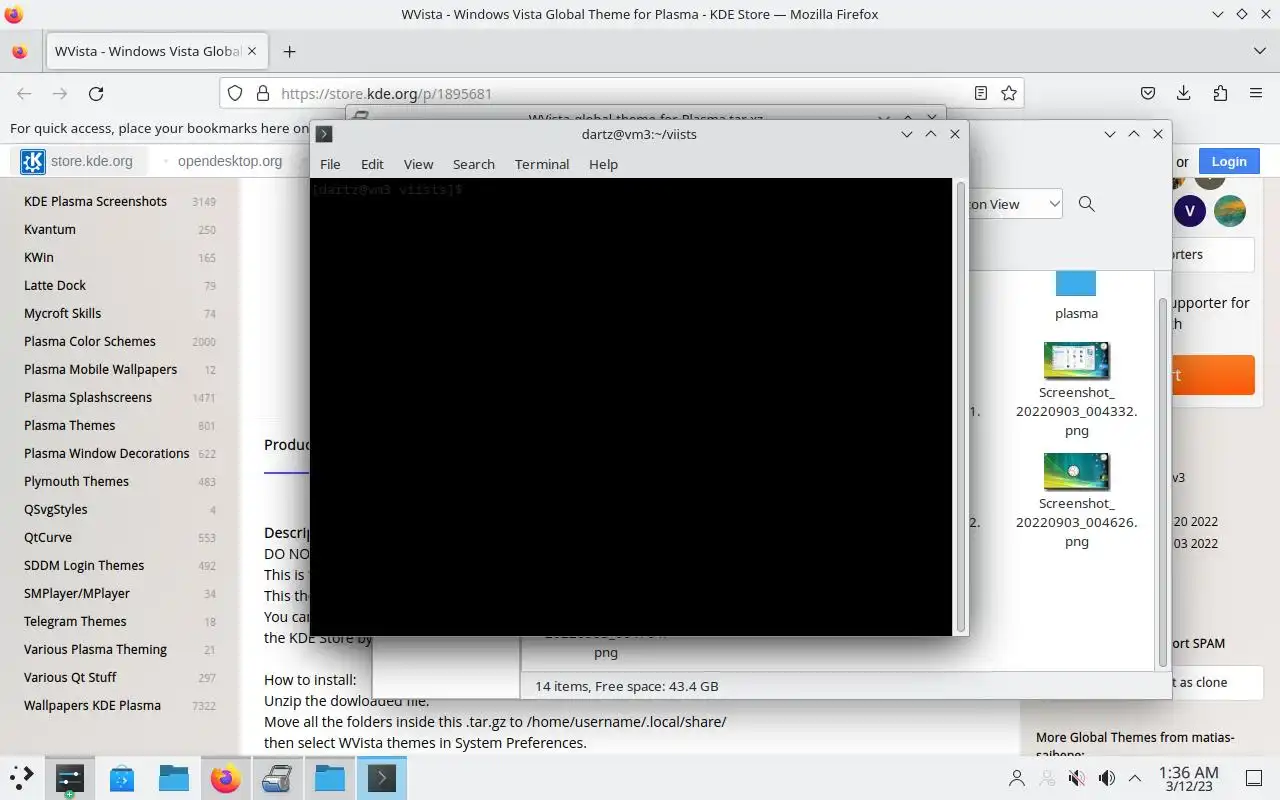Click the user icon in the system tray

1017,778
